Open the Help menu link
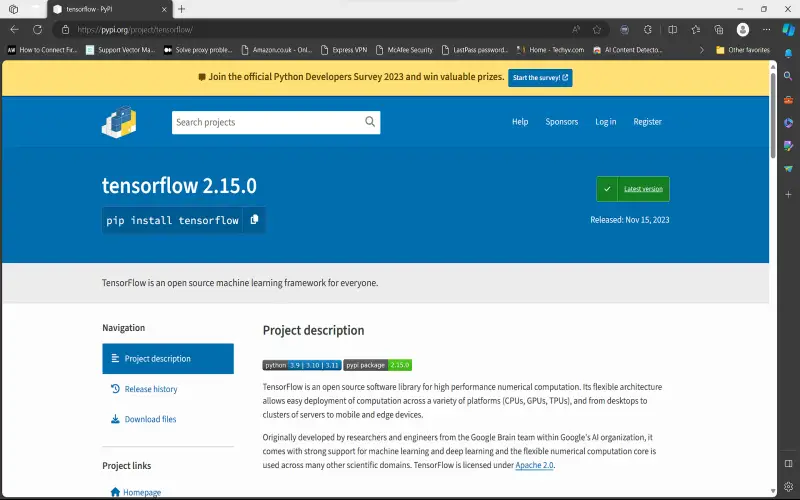This screenshot has height=500, width=800. click(520, 121)
